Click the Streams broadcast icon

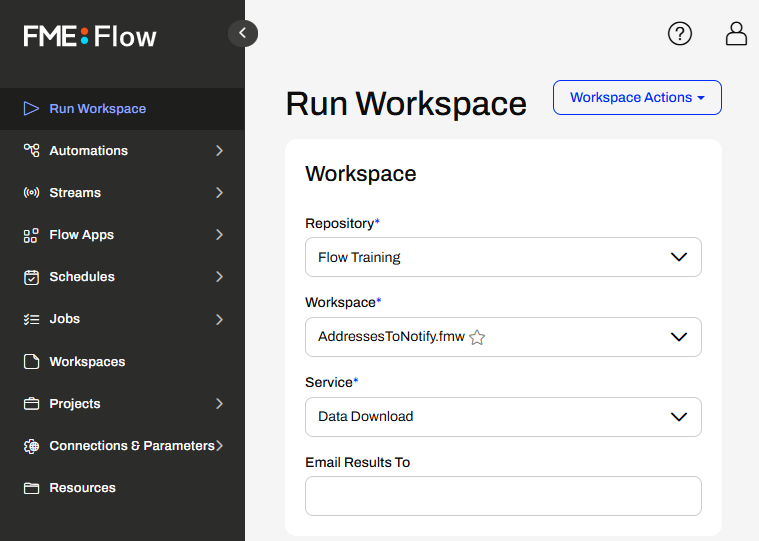tap(31, 193)
